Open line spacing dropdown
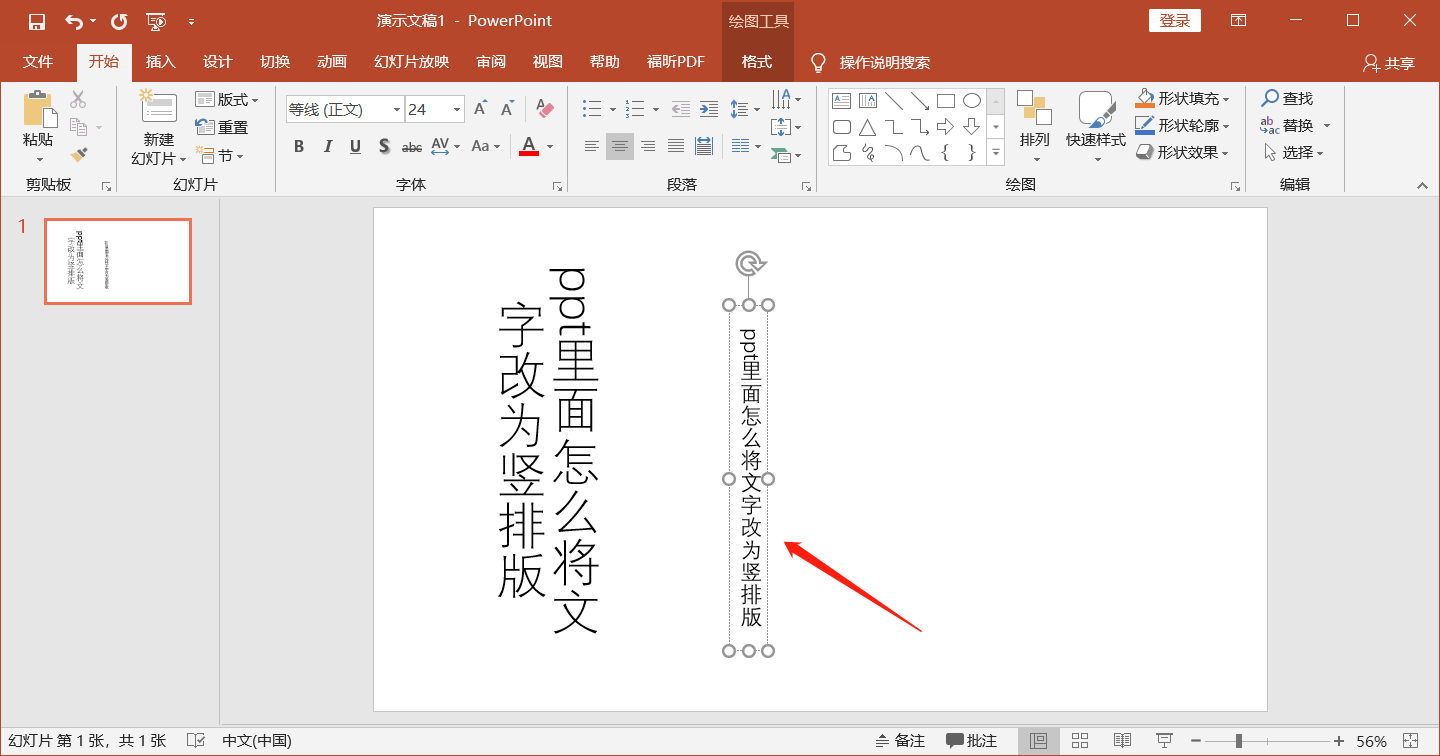 tap(745, 108)
